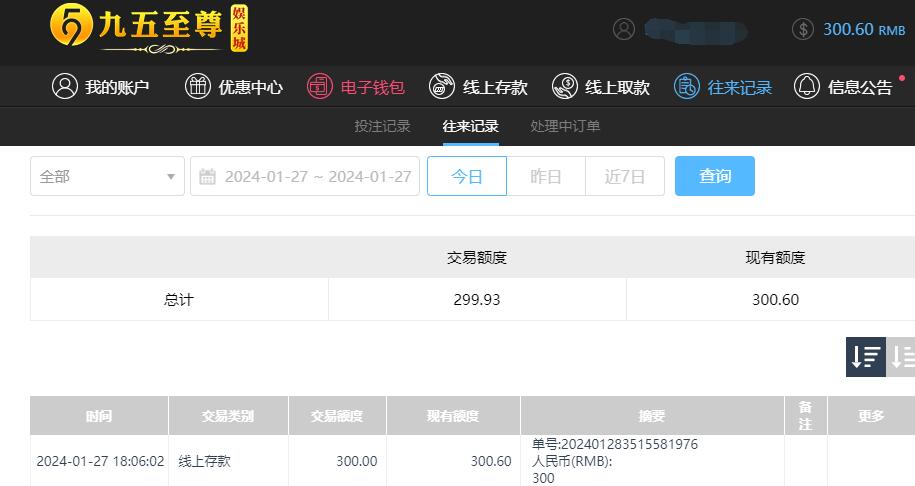
Task: Switch to ascending sort order
Action: (900, 356)
